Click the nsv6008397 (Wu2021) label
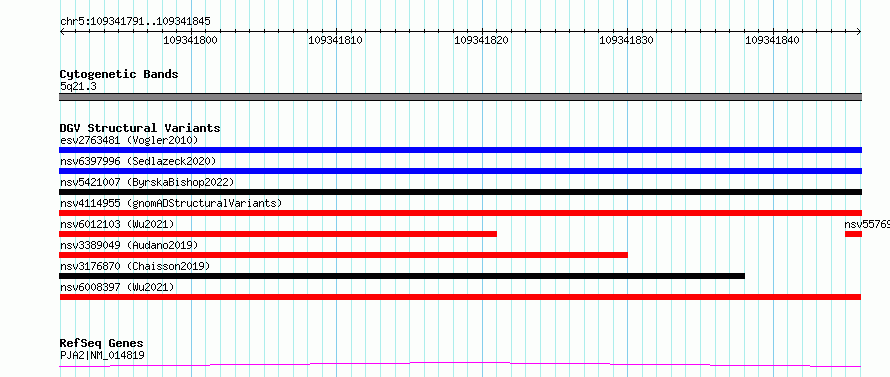 [x=117, y=287]
